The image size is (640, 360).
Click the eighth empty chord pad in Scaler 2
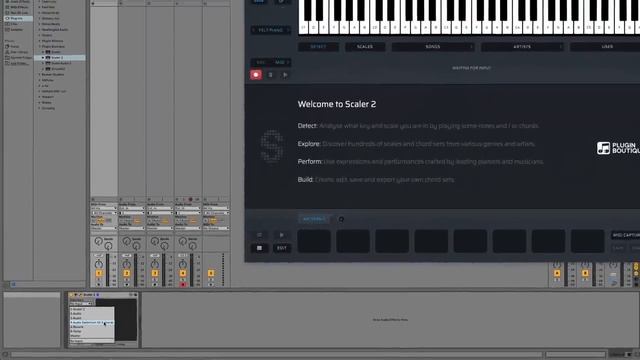coord(587,241)
